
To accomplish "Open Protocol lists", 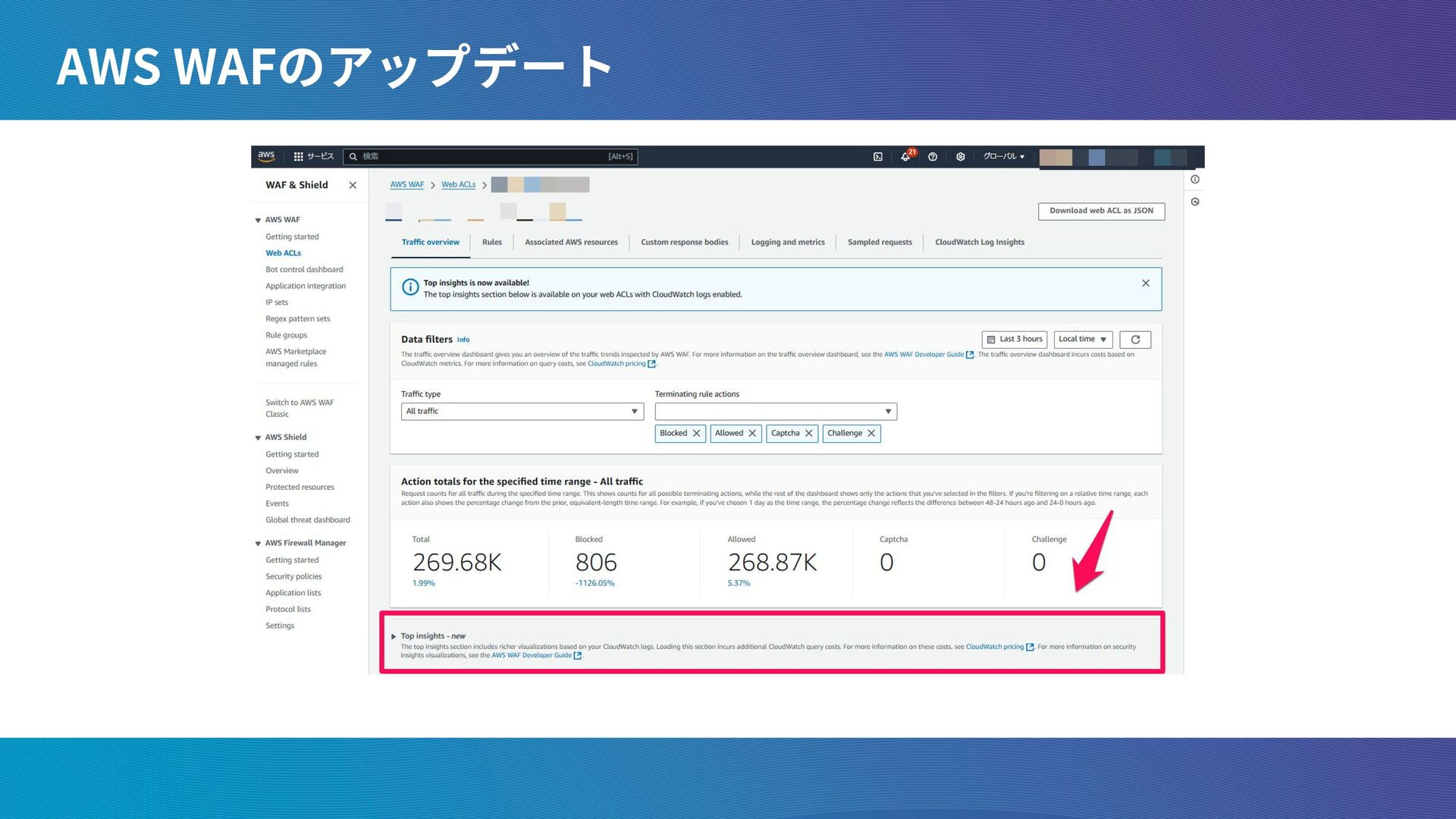I will [x=288, y=610].
